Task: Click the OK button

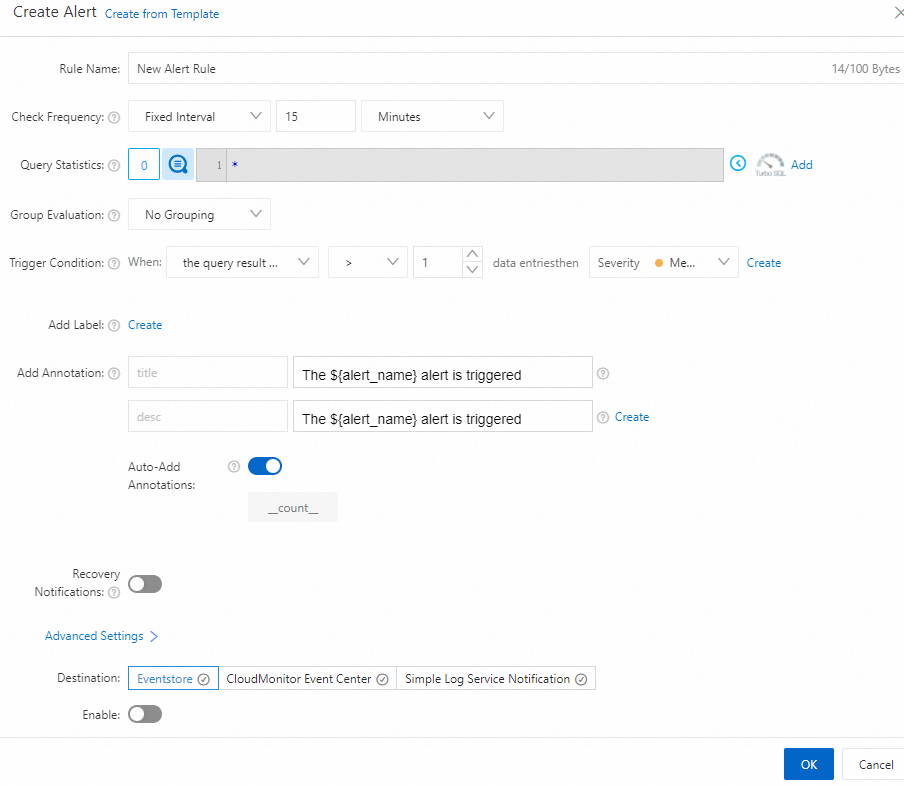Action: click(x=808, y=764)
